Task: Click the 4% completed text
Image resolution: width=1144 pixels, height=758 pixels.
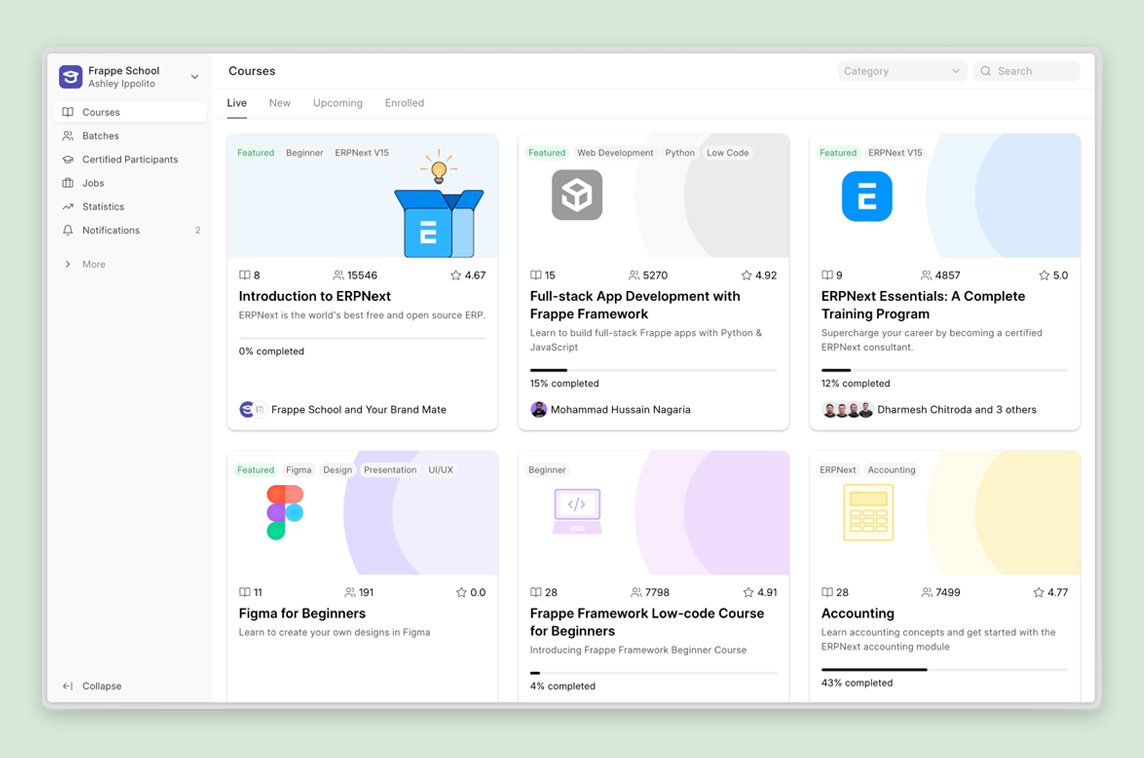Action: (x=563, y=686)
